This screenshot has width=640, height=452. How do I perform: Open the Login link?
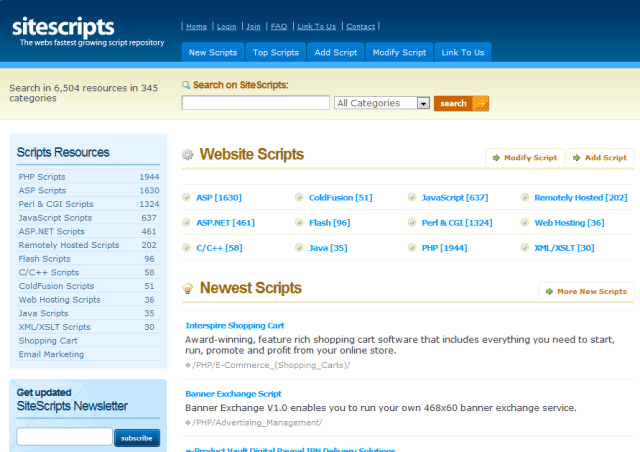click(x=227, y=27)
